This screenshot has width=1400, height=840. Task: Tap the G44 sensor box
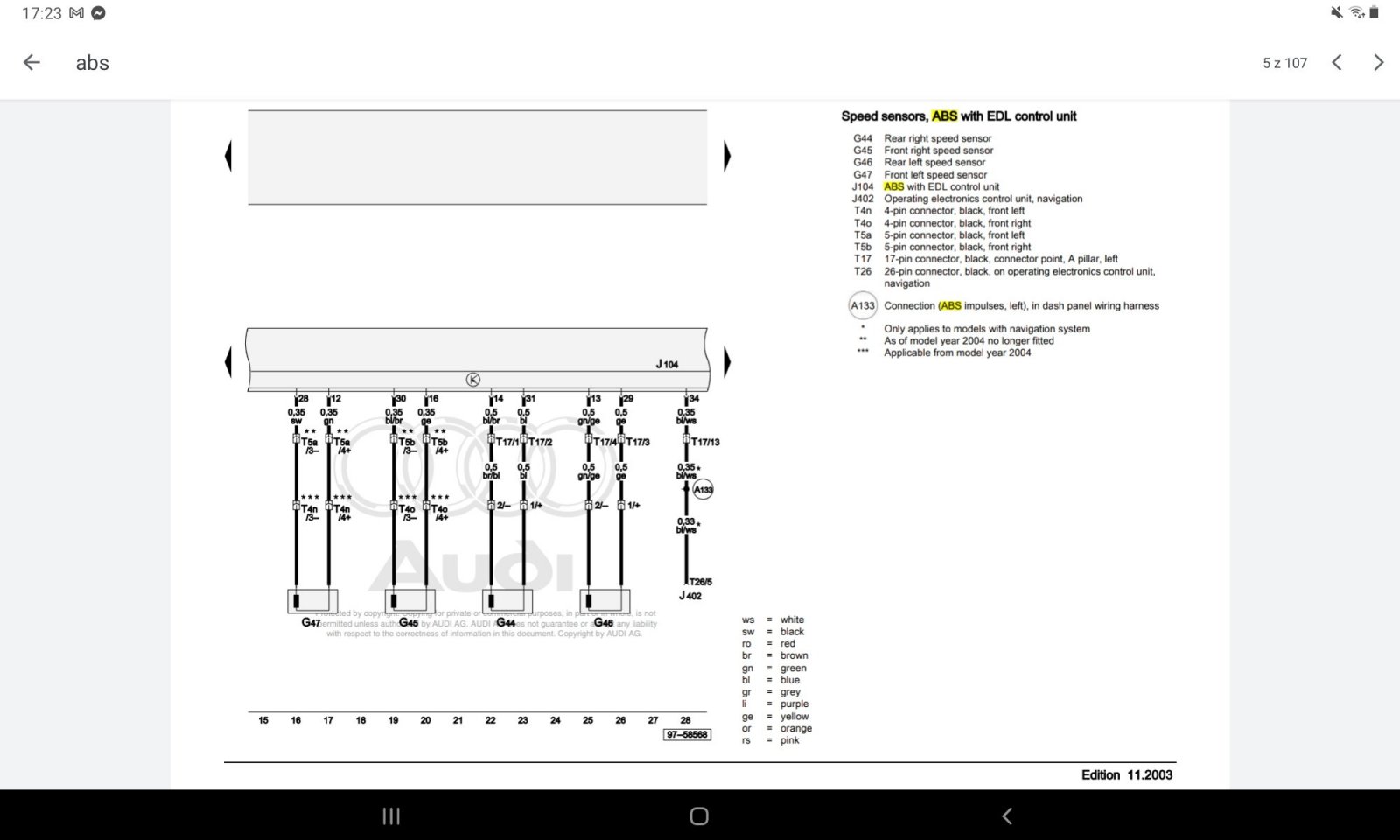click(507, 601)
